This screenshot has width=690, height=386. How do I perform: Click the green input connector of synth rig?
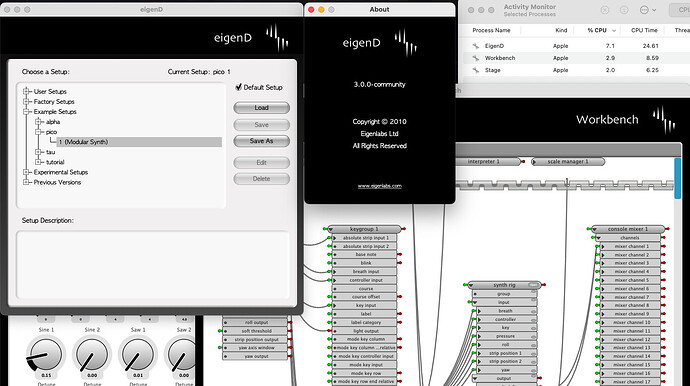click(465, 285)
